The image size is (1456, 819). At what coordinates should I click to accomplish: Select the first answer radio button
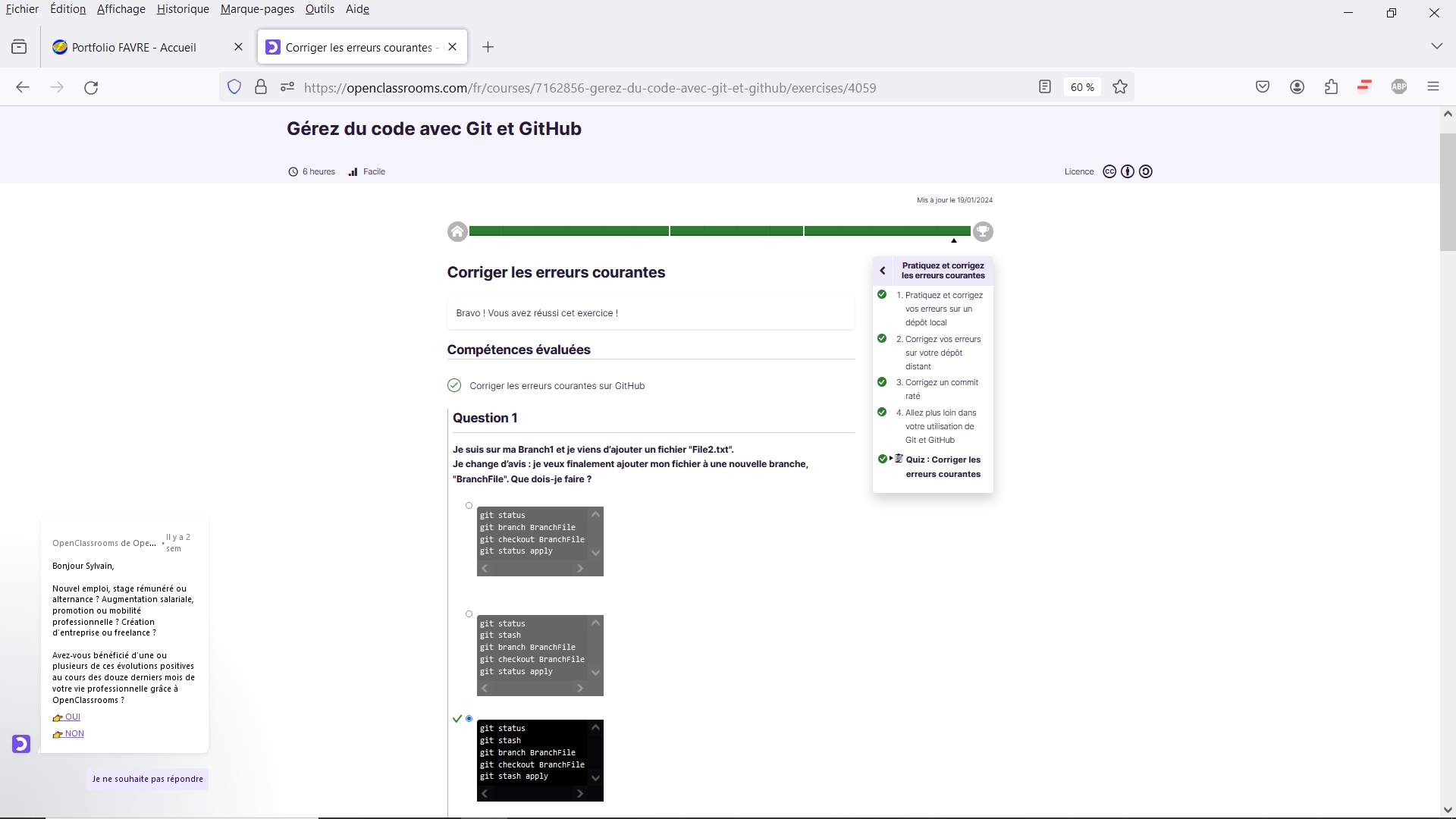(469, 506)
